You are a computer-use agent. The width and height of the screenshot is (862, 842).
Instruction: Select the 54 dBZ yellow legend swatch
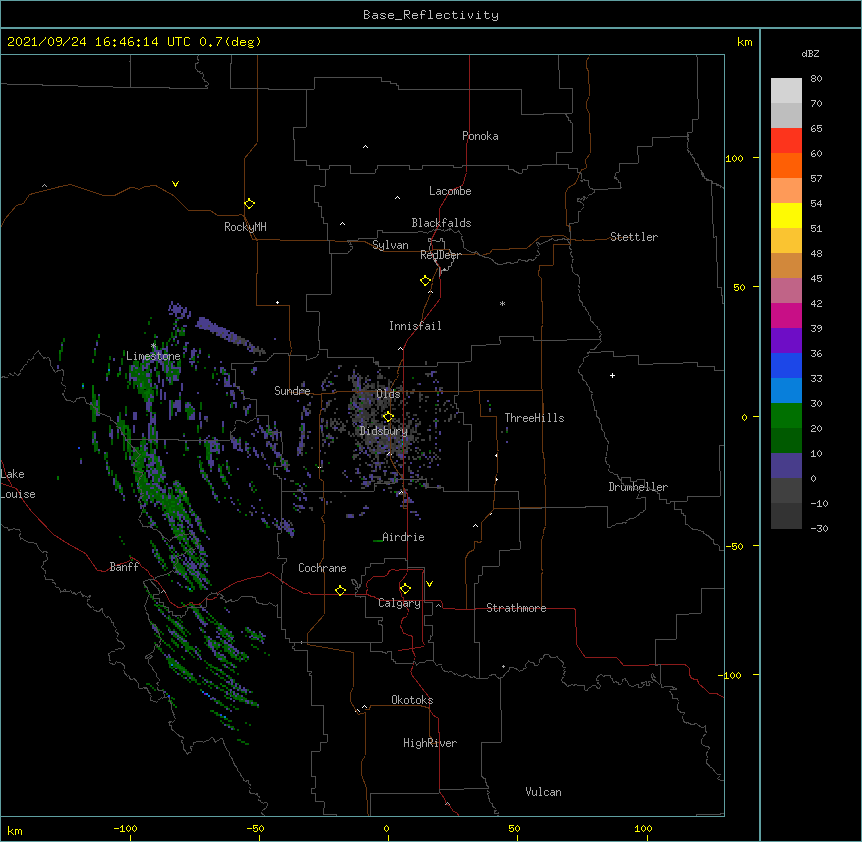coord(786,215)
